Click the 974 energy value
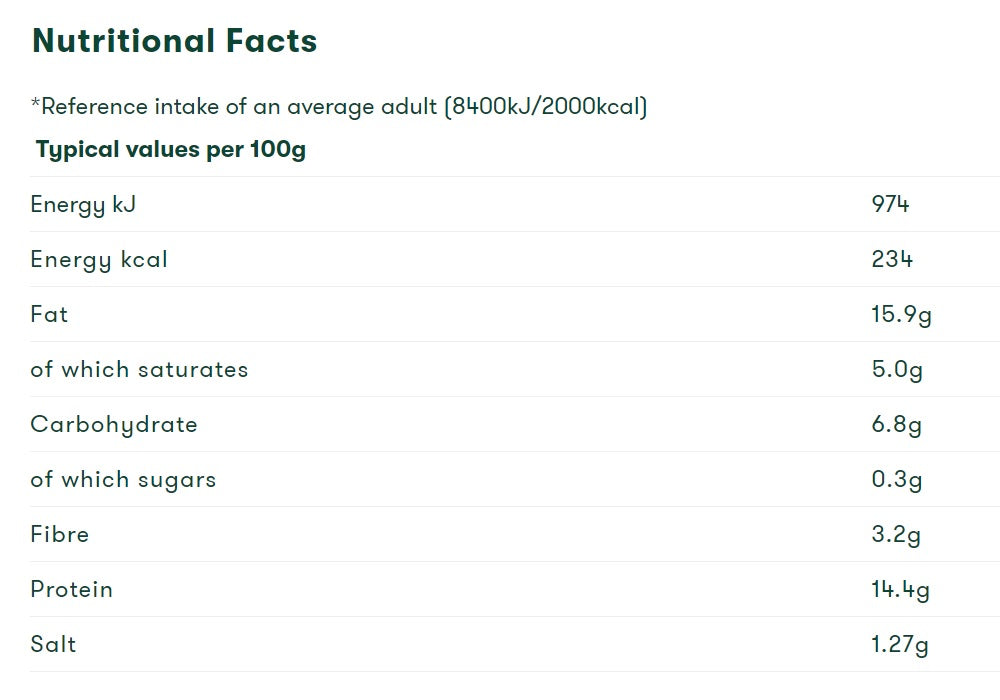Image resolution: width=1000 pixels, height=700 pixels. tap(890, 204)
